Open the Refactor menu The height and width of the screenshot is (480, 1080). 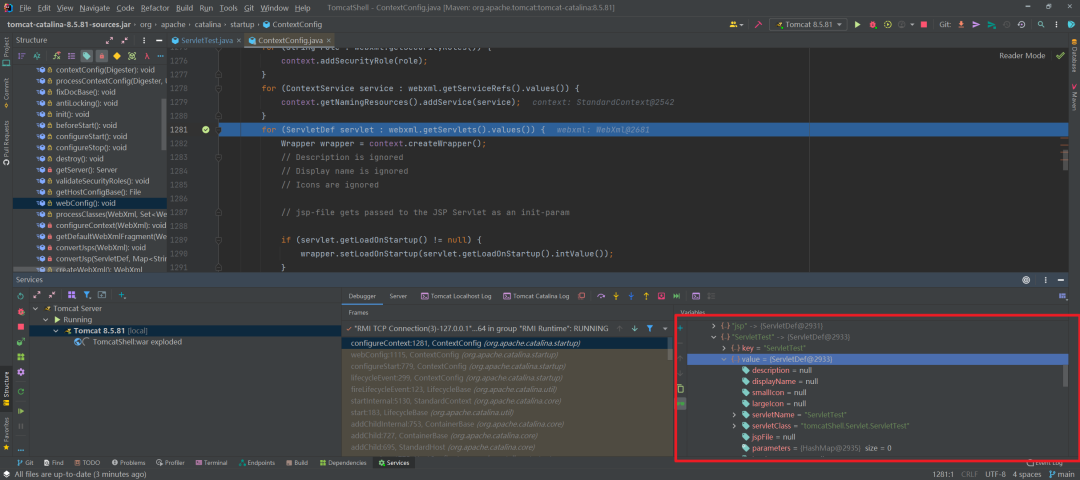155,8
